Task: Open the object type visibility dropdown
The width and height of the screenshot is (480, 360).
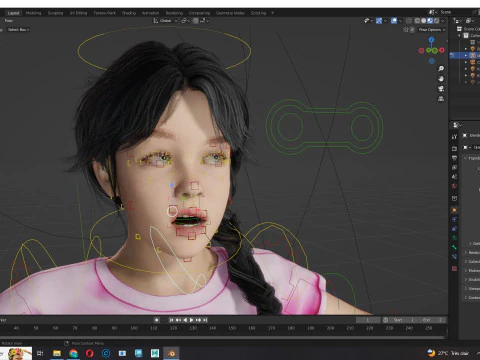Action: click(x=368, y=21)
